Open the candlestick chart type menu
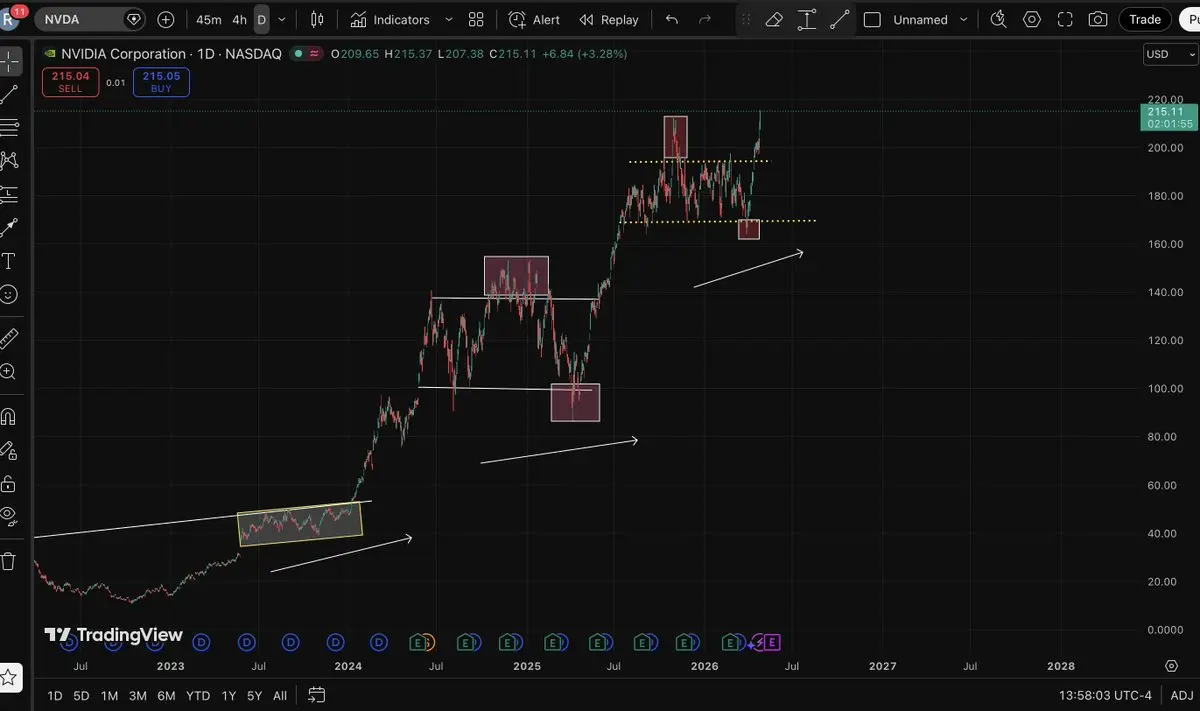This screenshot has width=1200, height=711. tap(318, 19)
